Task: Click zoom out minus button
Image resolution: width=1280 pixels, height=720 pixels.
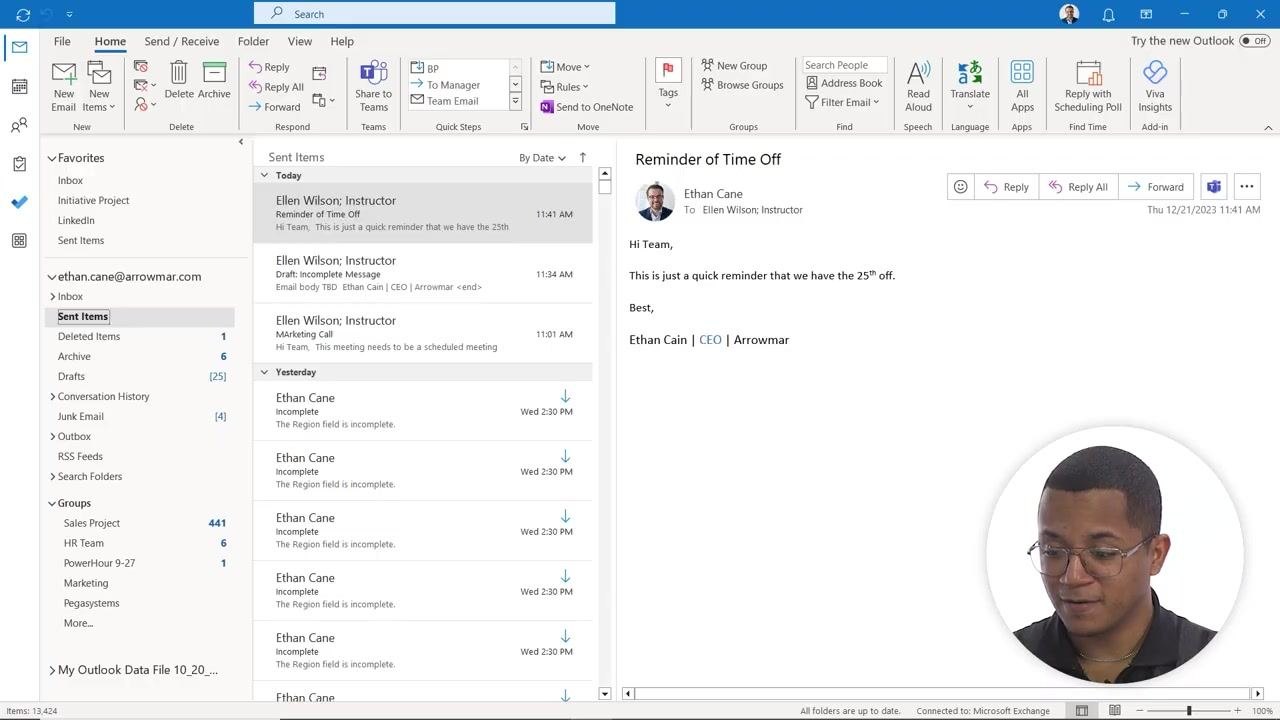Action: pyautogui.click(x=1140, y=711)
